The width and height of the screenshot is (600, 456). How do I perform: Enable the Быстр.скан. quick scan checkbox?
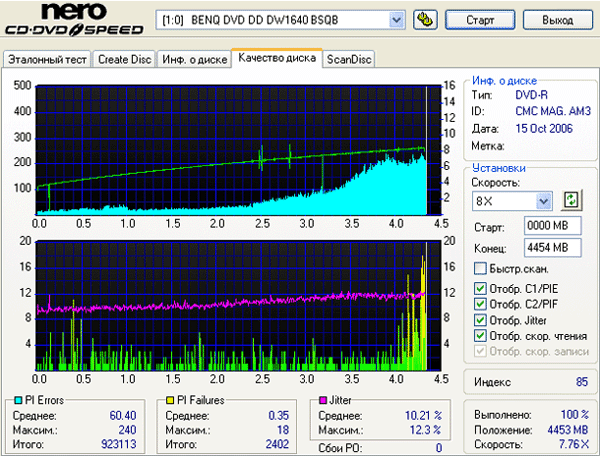[x=481, y=269]
